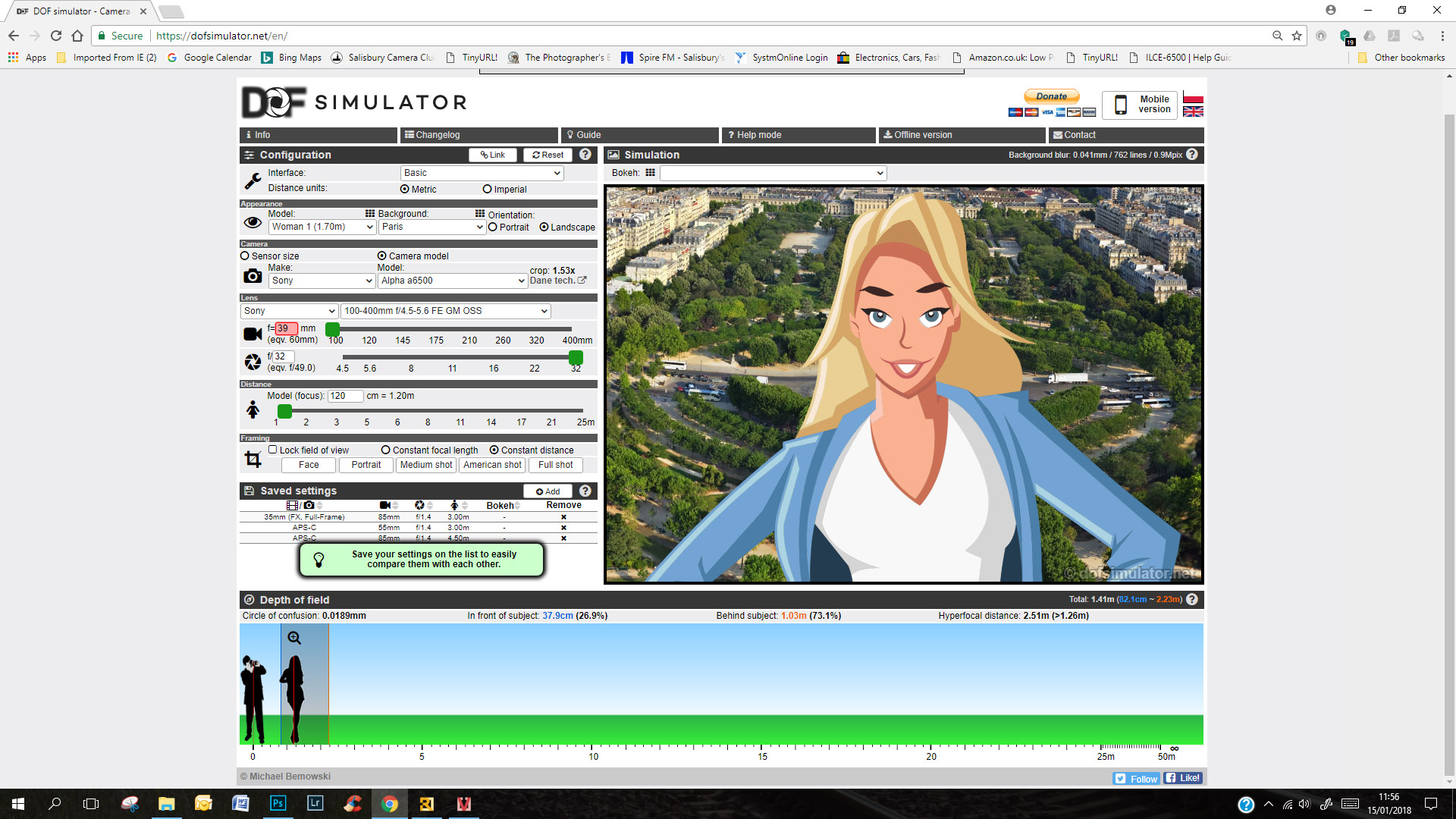Click the Link button in Configuration
This screenshot has height=819, width=1456.
493,155
